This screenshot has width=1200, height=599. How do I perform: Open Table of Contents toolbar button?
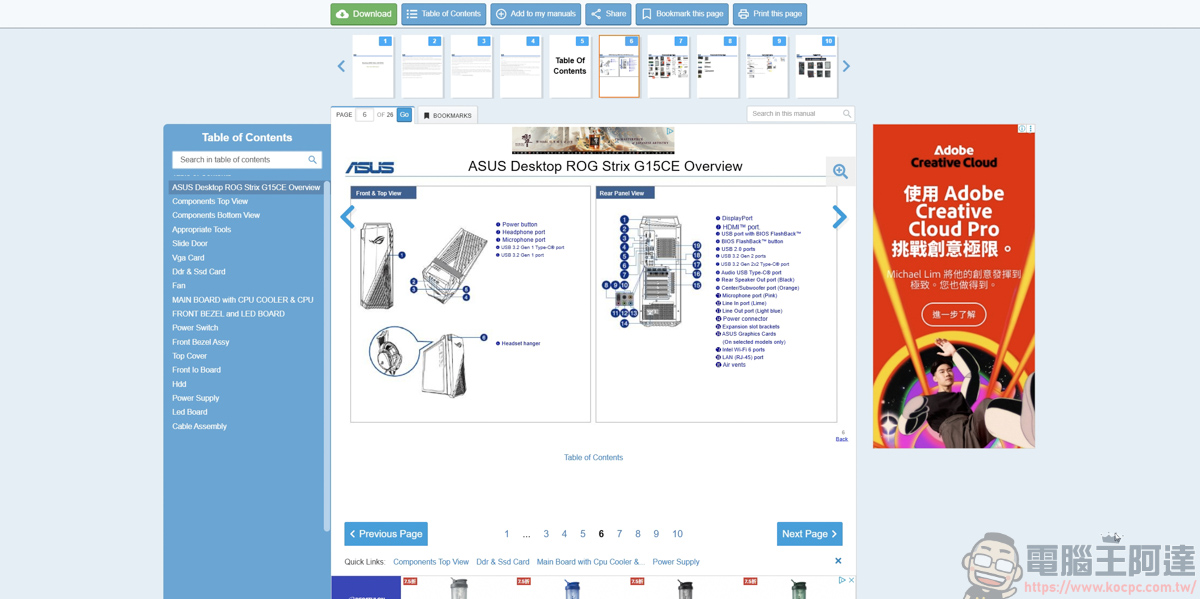(x=443, y=14)
